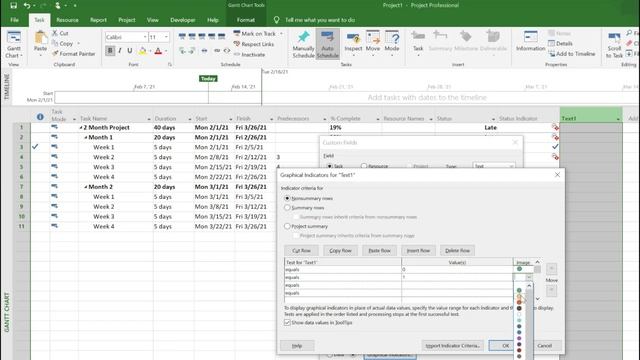
Task: Choose the black circle indicator in image list
Action: (x=519, y=308)
